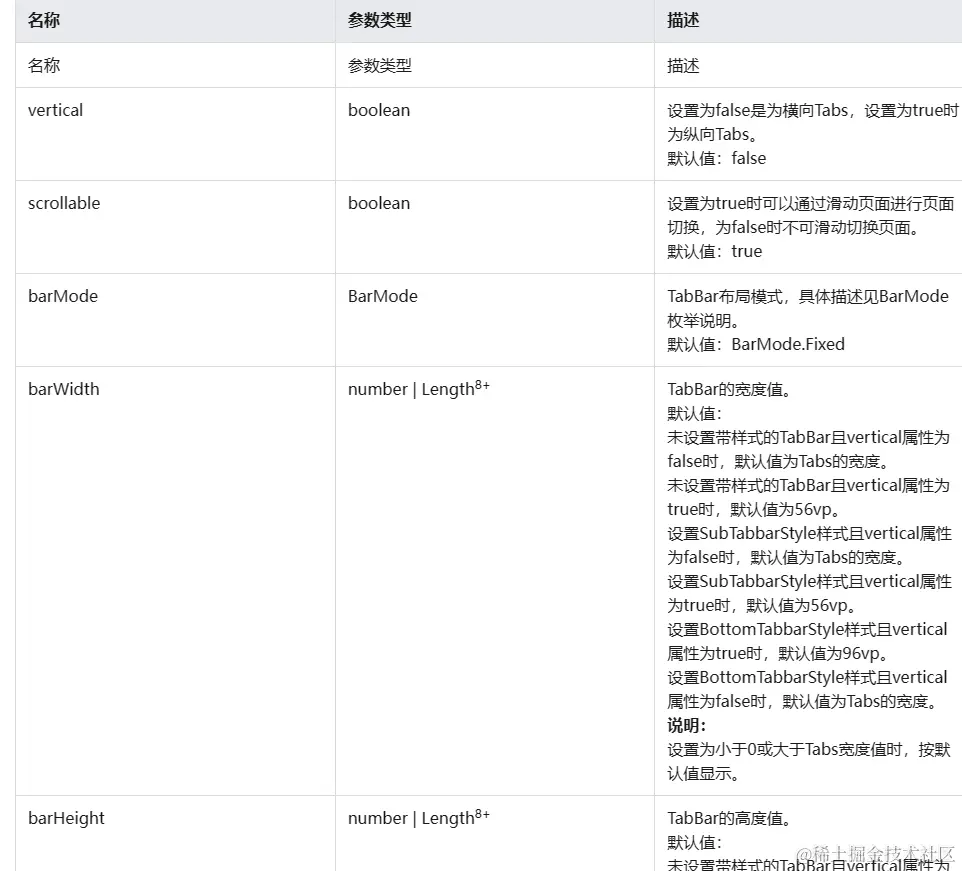Click '默认值：false' in the vertical description
Screen dimensions: 962x871
click(x=717, y=158)
